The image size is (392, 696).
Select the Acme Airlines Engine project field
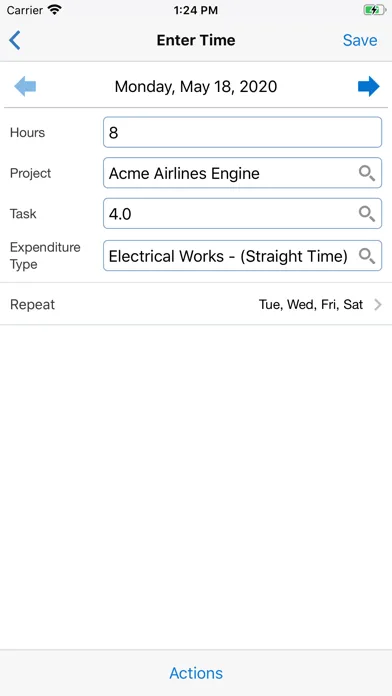[242, 173]
